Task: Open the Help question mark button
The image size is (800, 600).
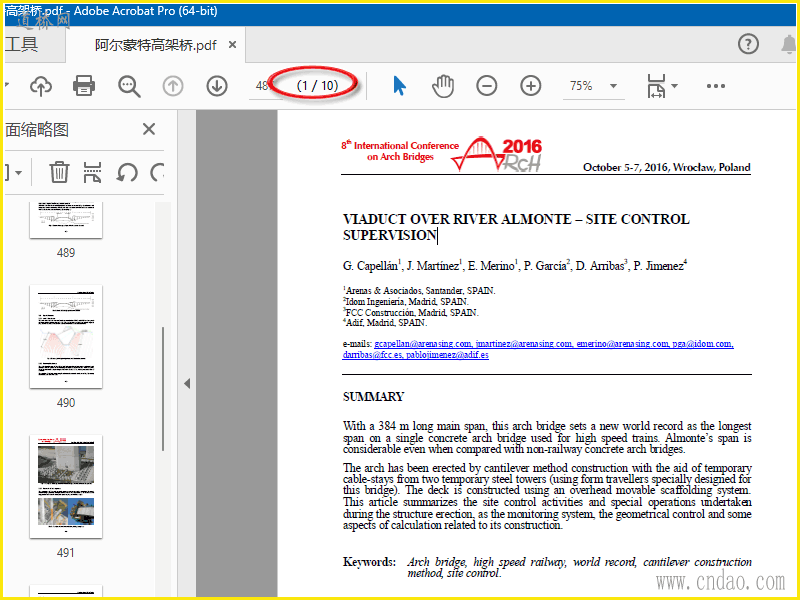Action: [x=748, y=44]
